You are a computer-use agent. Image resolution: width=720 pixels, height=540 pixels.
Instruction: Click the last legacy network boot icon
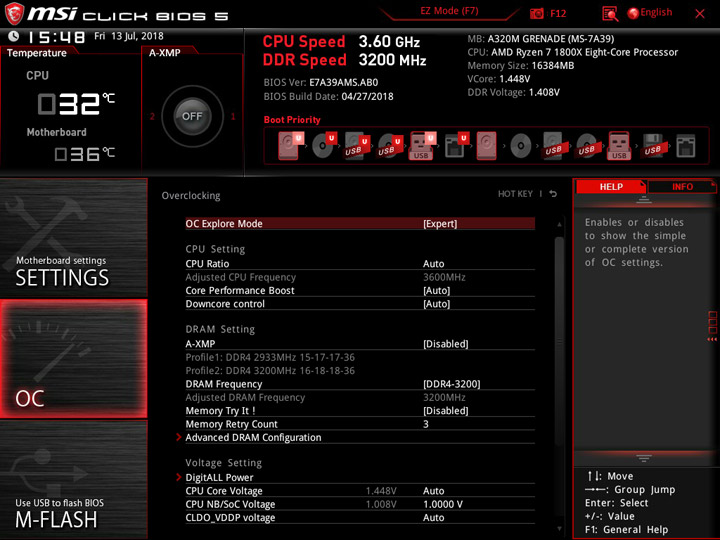686,146
